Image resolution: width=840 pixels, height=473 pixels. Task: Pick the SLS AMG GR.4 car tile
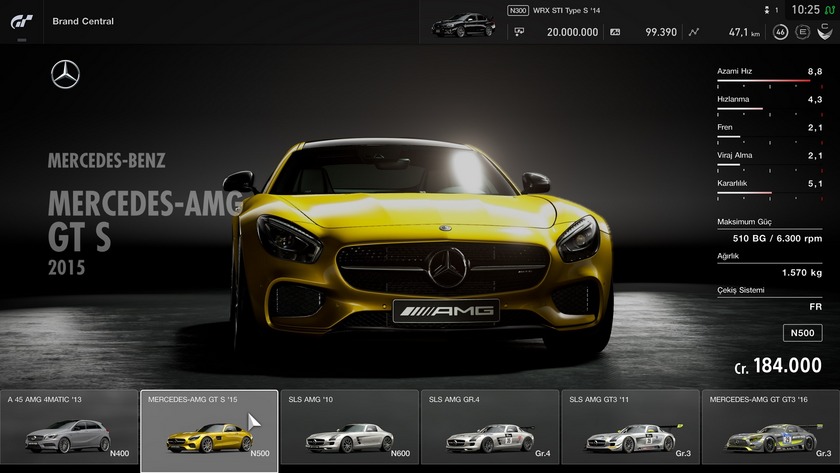(489, 430)
